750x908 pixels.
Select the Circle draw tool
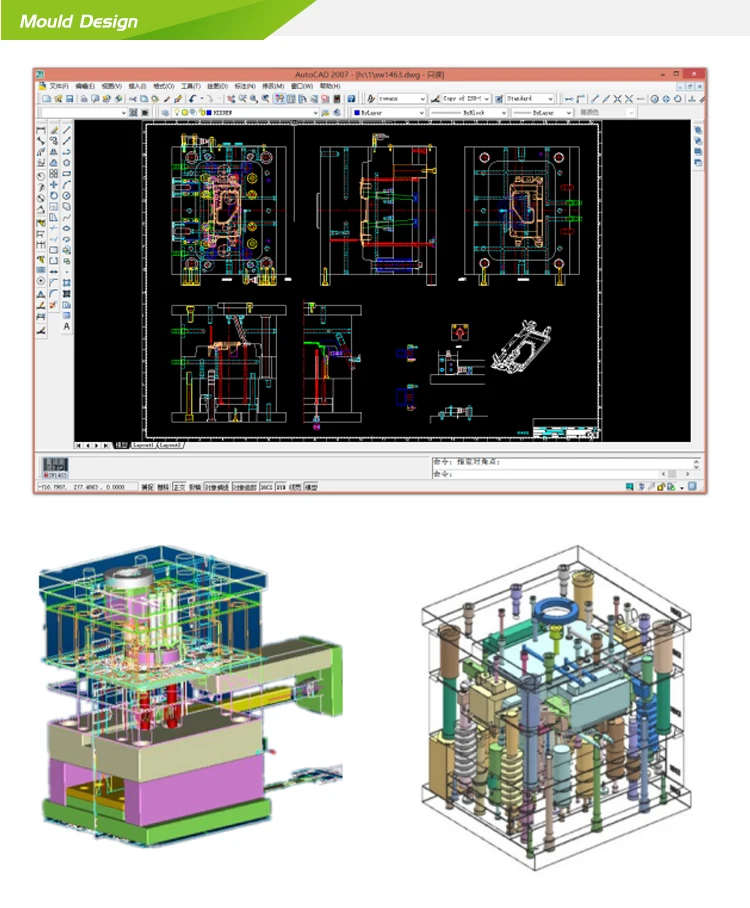67,196
